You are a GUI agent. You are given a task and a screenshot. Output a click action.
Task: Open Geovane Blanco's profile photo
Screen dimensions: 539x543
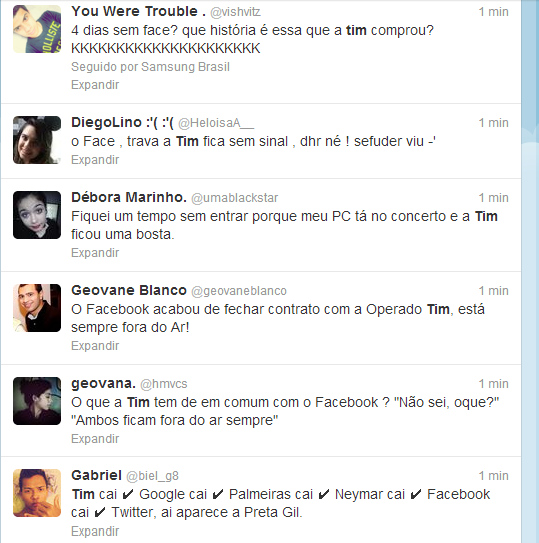pos(37,308)
